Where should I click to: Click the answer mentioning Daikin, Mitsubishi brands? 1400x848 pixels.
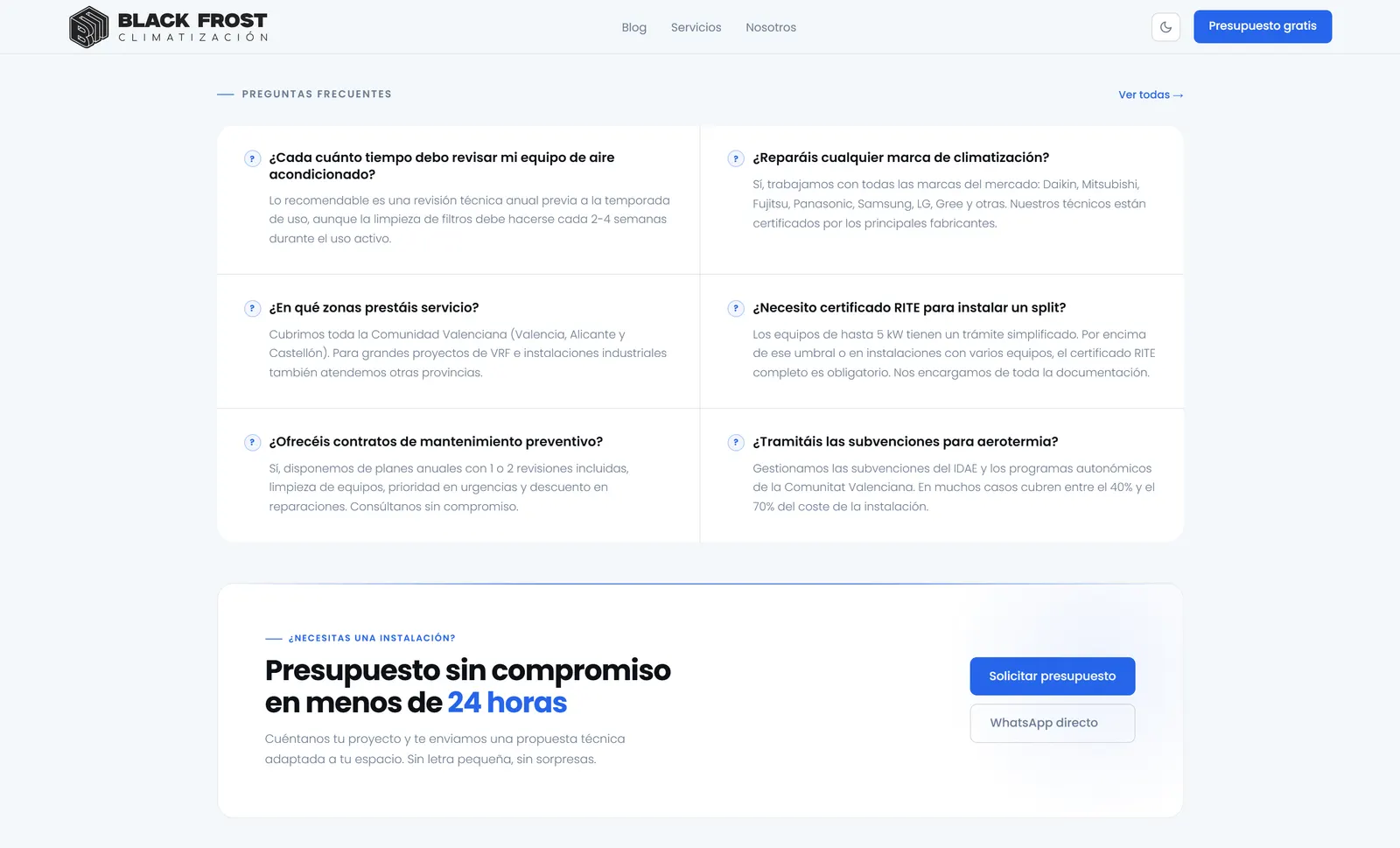[x=949, y=204]
